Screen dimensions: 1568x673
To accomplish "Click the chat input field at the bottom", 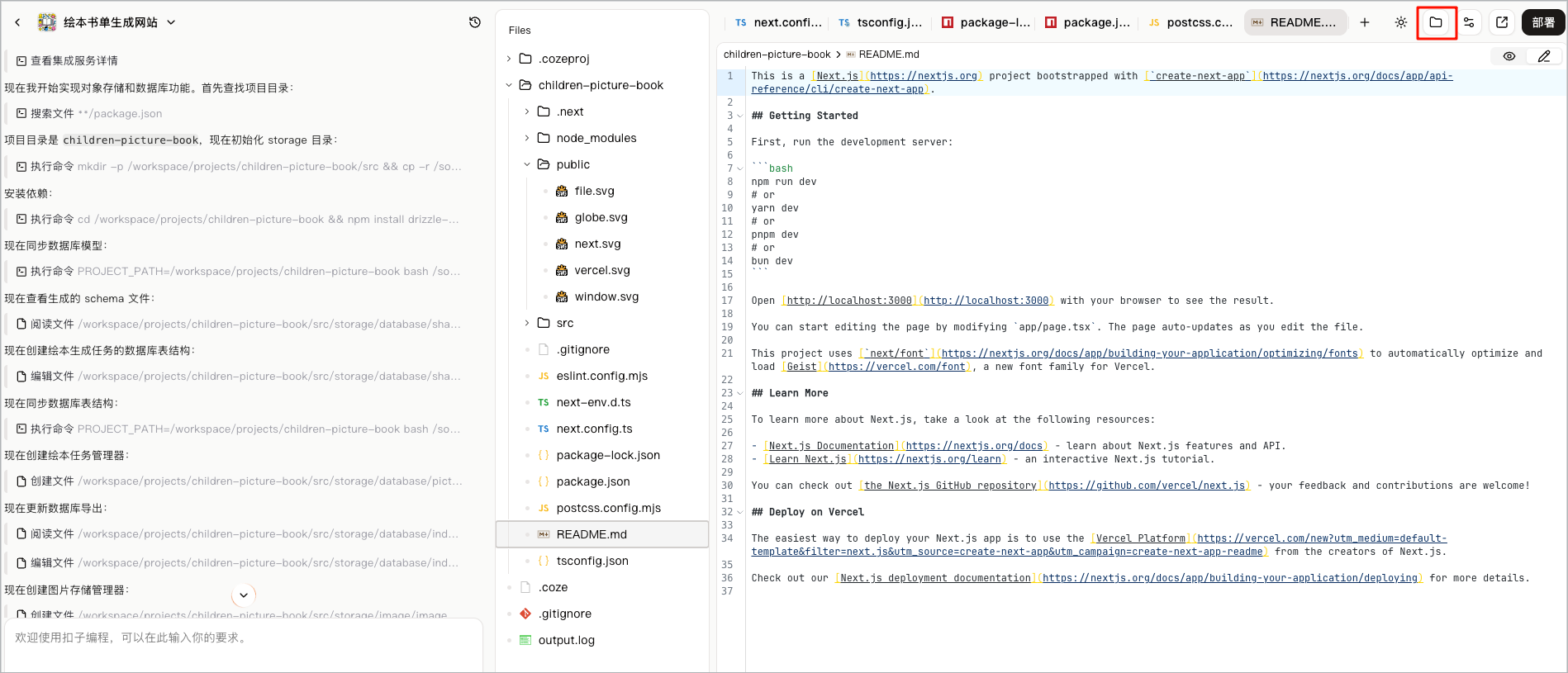I will click(x=244, y=644).
